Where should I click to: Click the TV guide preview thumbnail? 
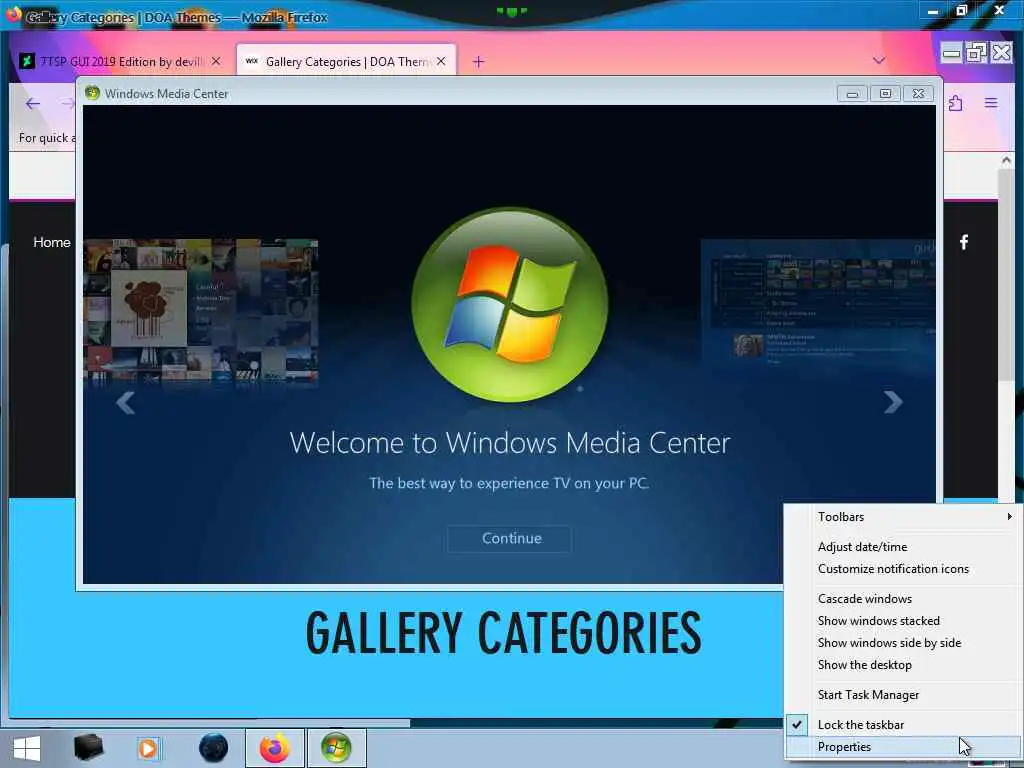point(818,305)
